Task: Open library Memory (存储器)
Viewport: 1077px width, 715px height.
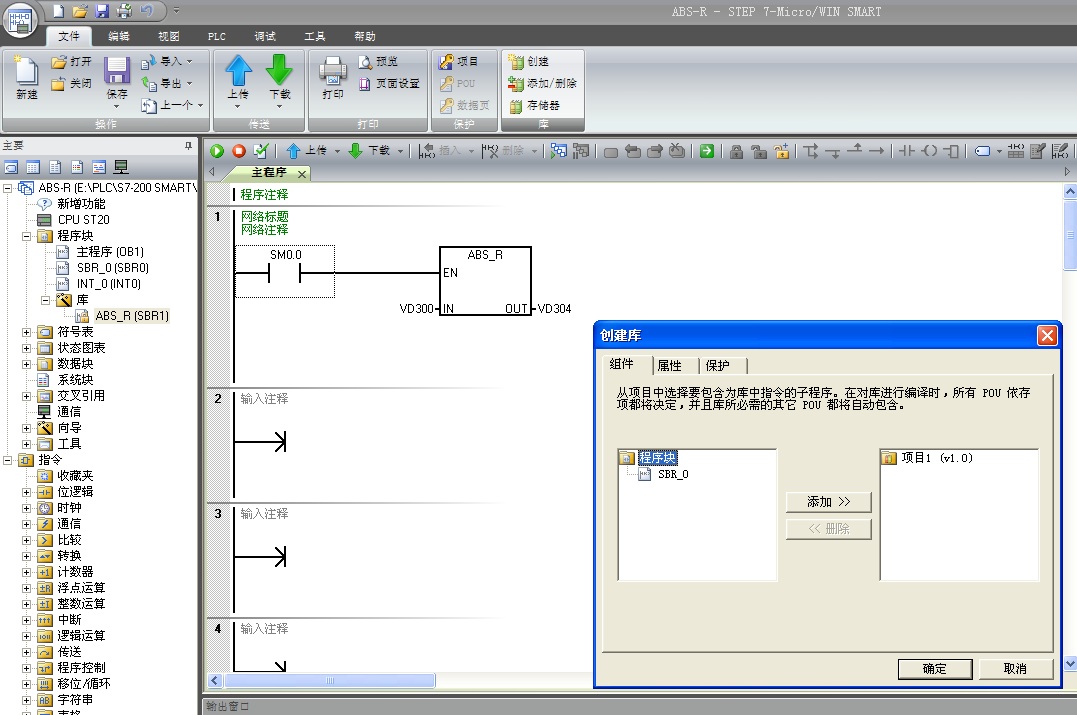Action: point(534,105)
